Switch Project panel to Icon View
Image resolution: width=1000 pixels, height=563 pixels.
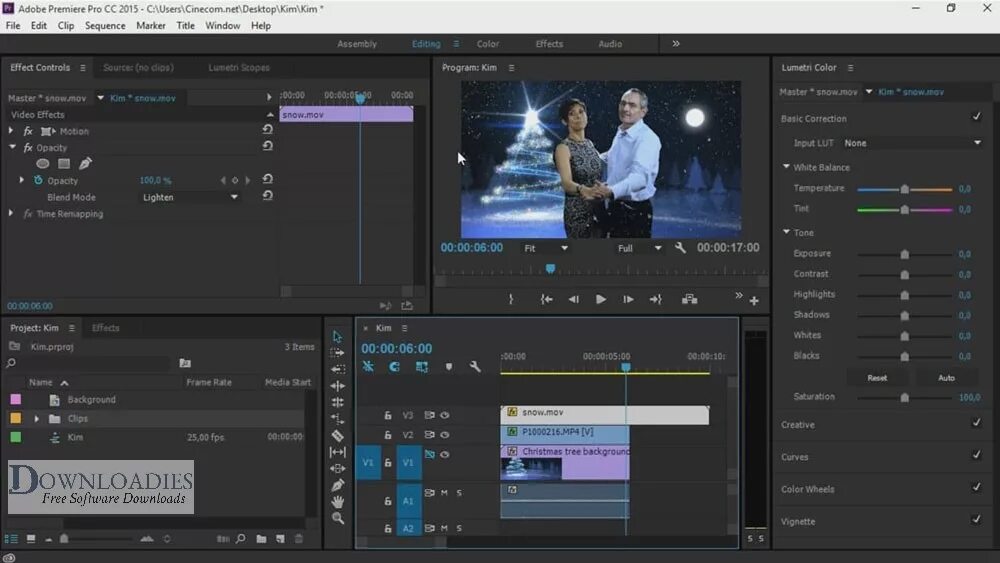click(31, 539)
